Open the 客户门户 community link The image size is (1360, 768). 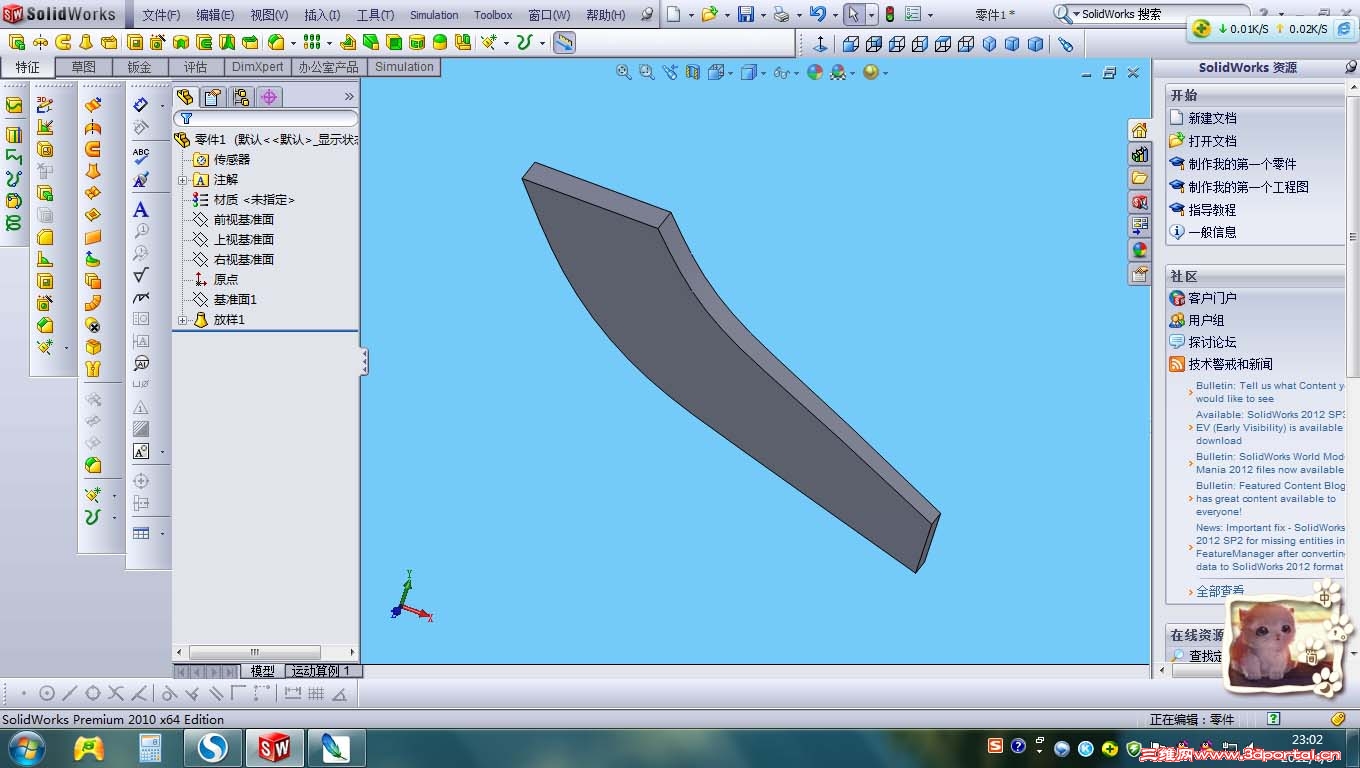click(x=1212, y=298)
